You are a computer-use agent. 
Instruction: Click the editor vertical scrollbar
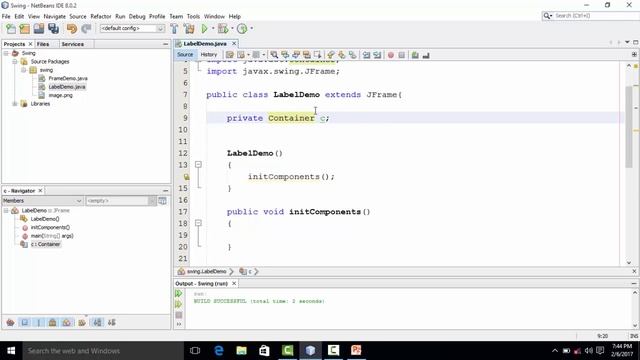click(x=629, y=127)
